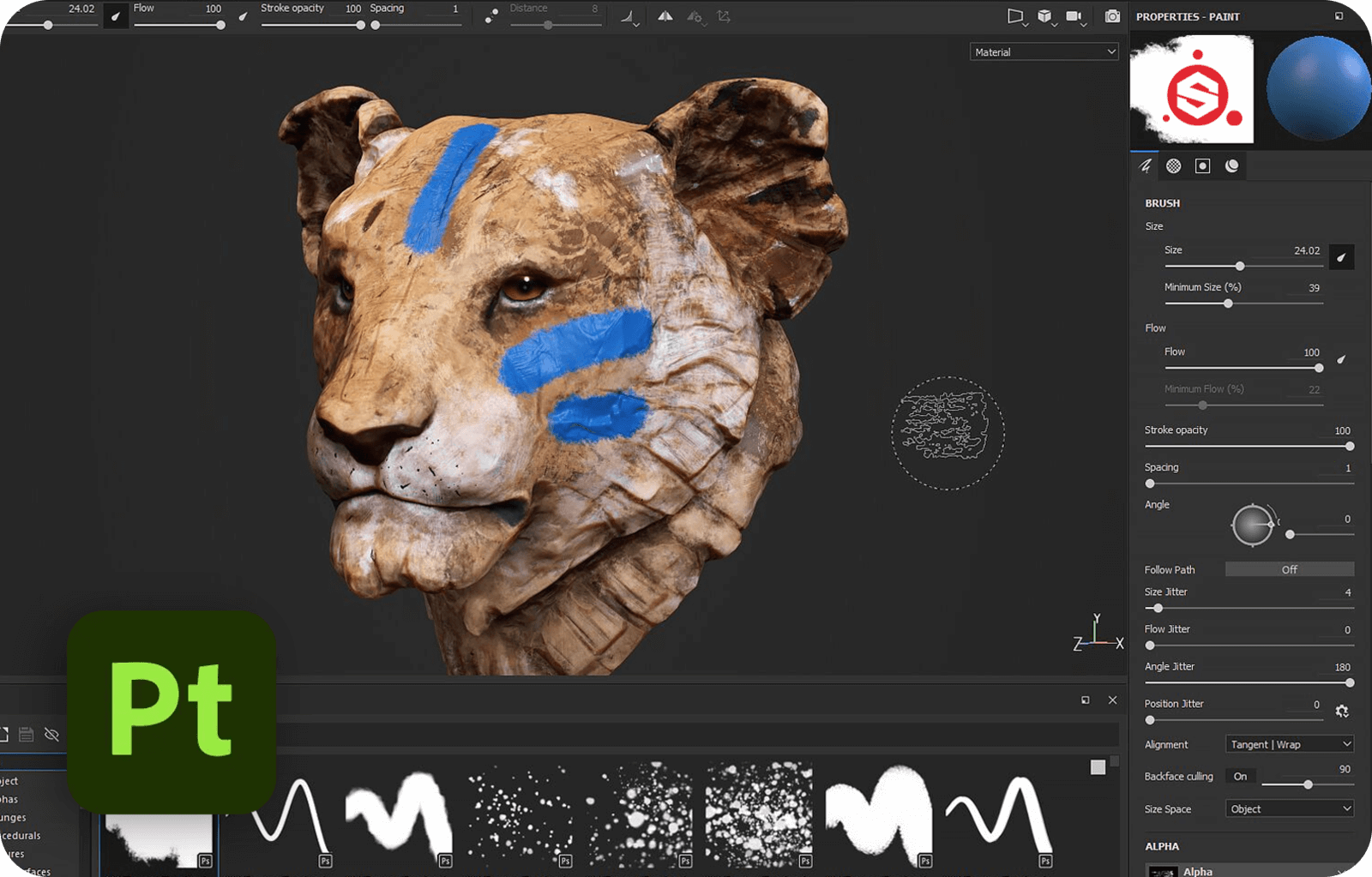Adjust the Spacing slider in Properties panel
The image size is (1372, 877).
[1249, 484]
